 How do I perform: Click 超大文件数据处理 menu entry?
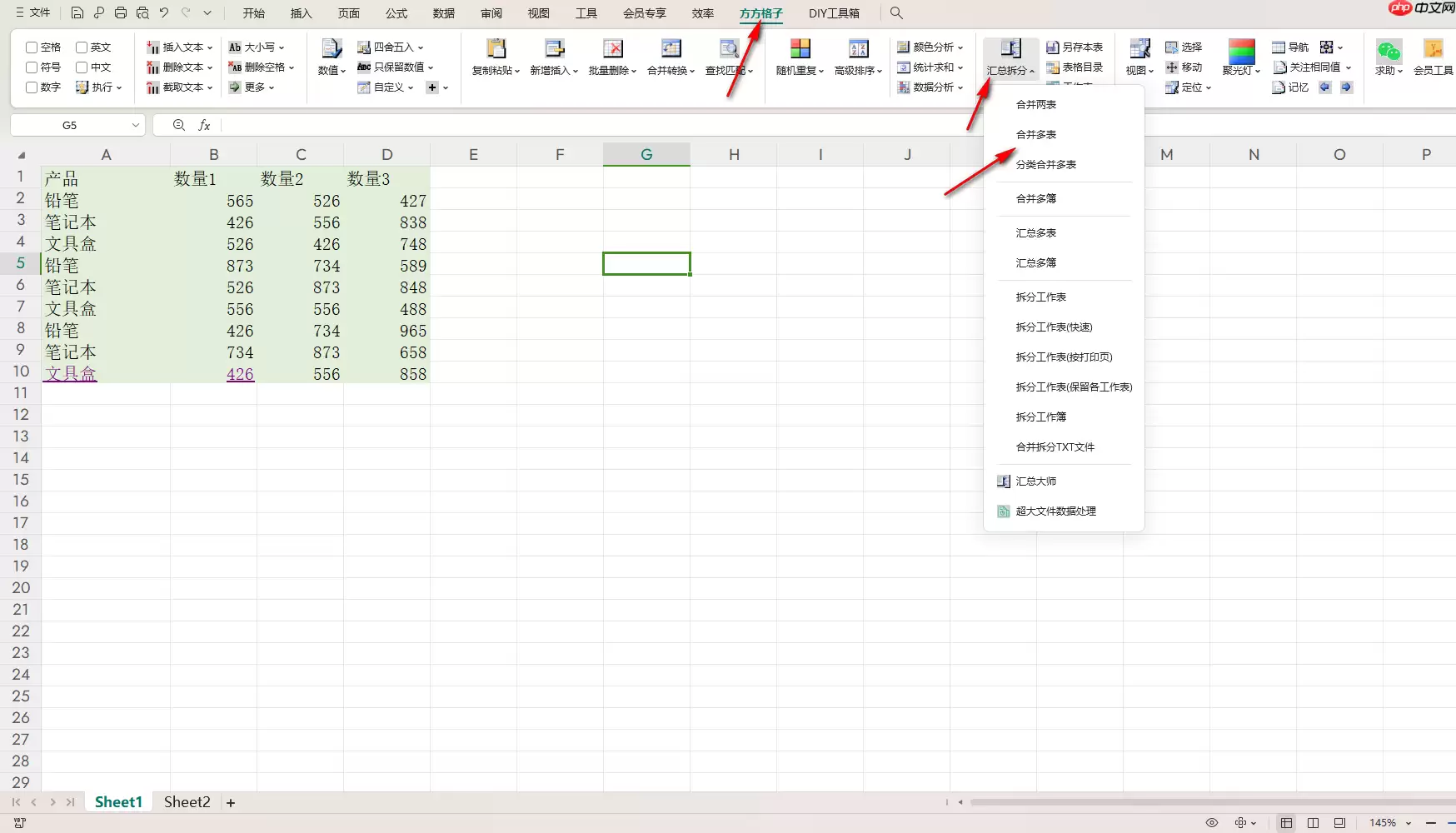[x=1055, y=511]
